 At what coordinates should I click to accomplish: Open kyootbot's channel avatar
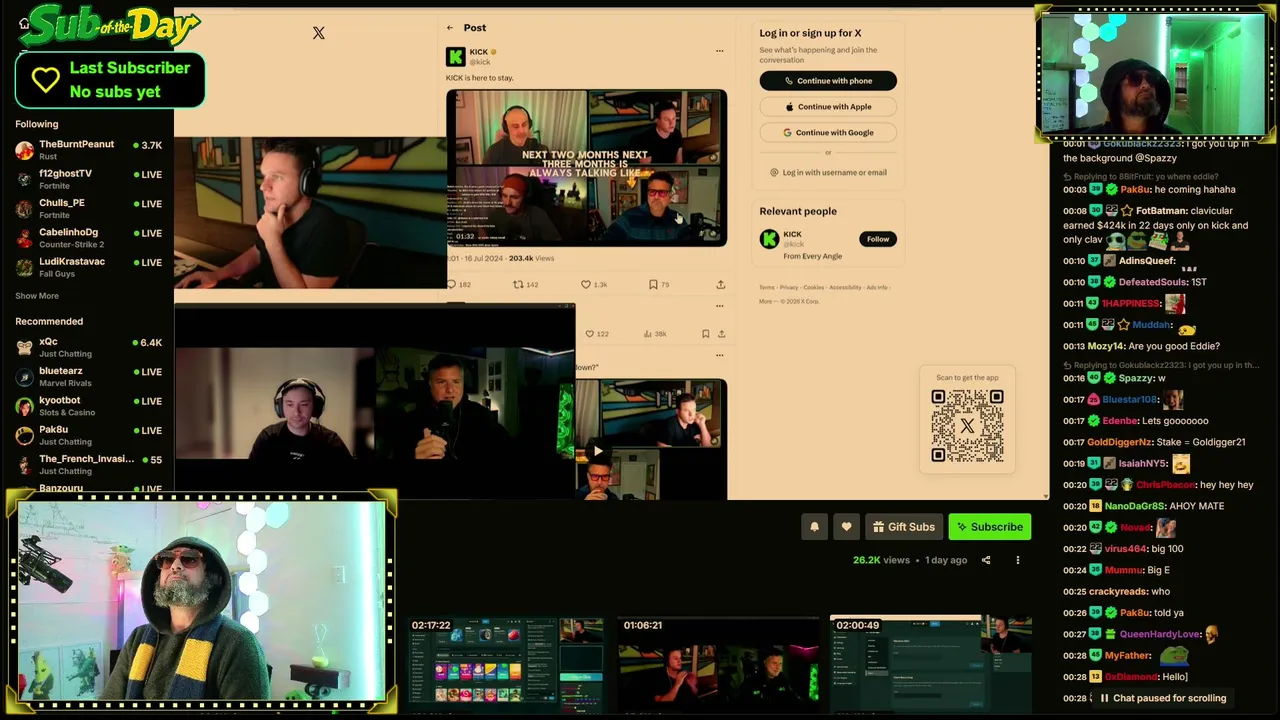[x=24, y=406]
